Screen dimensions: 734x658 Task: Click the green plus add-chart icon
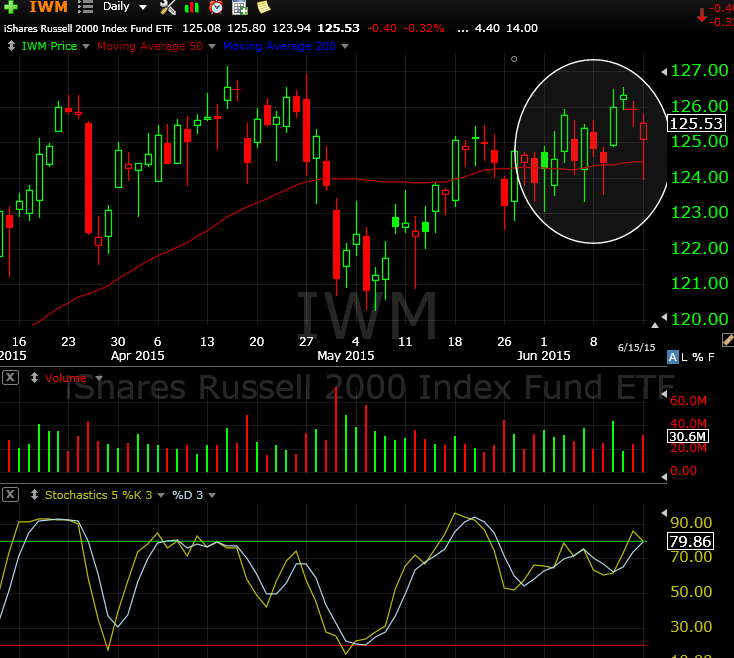pyautogui.click(x=10, y=6)
